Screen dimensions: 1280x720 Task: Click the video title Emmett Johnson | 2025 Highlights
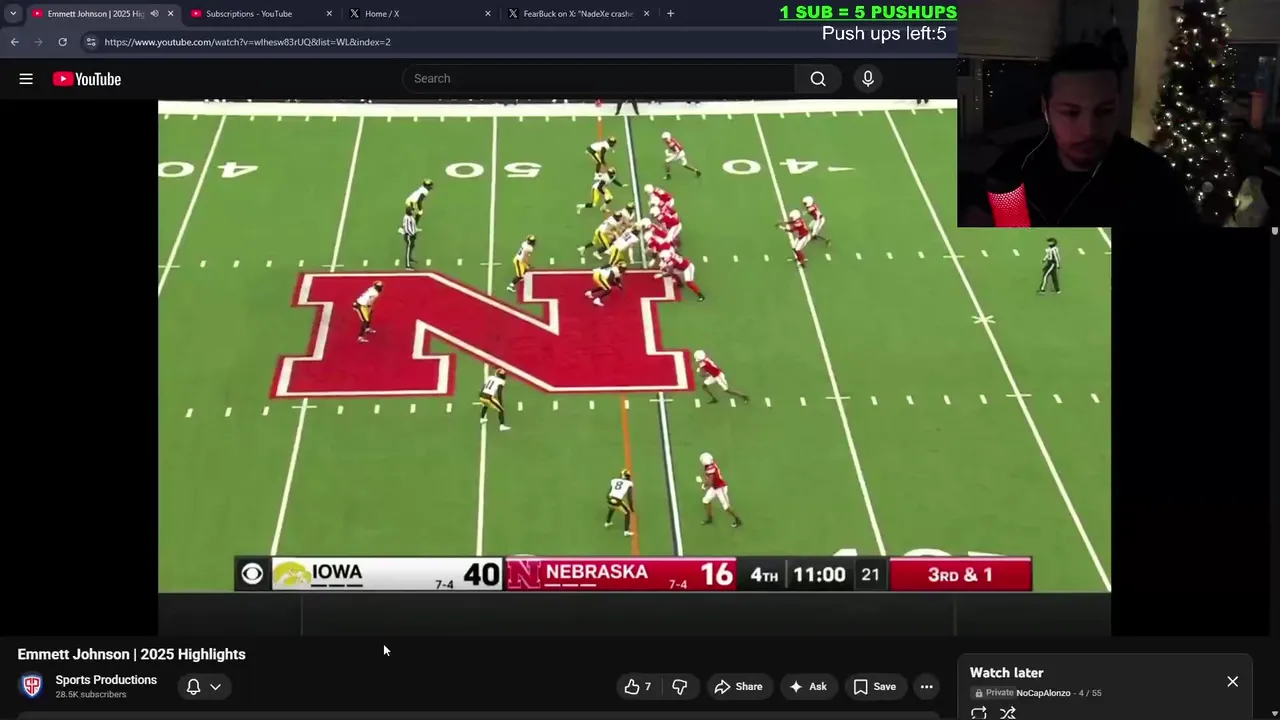point(132,654)
